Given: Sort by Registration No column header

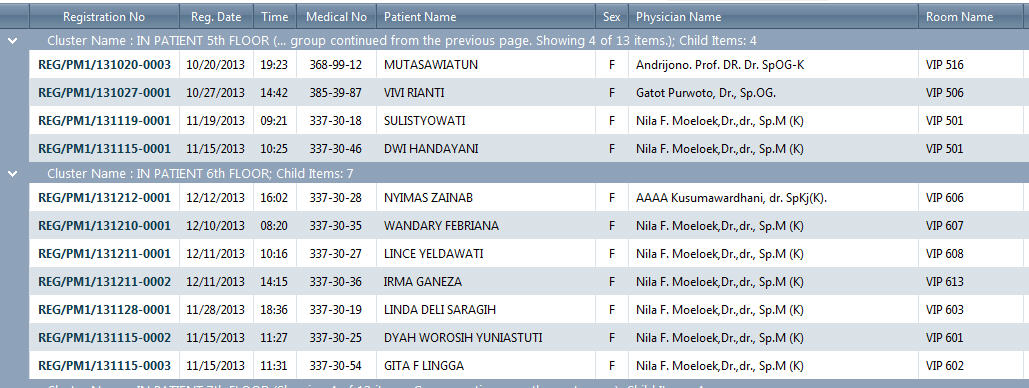Looking at the screenshot, I should pyautogui.click(x=104, y=16).
